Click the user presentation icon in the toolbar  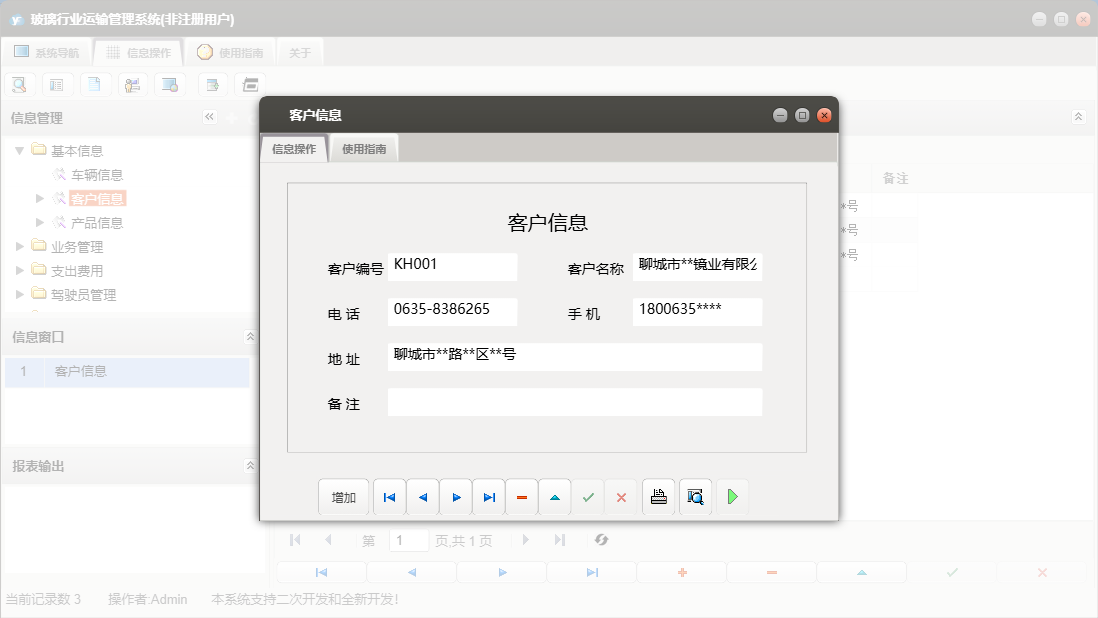click(133, 84)
